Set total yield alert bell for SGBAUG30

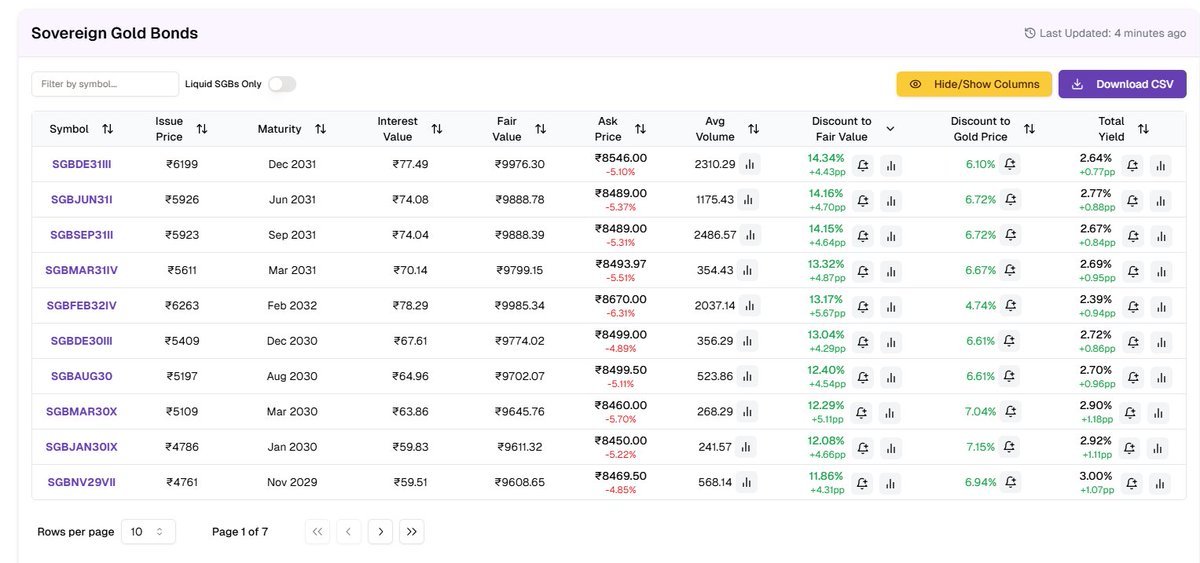coord(1132,377)
